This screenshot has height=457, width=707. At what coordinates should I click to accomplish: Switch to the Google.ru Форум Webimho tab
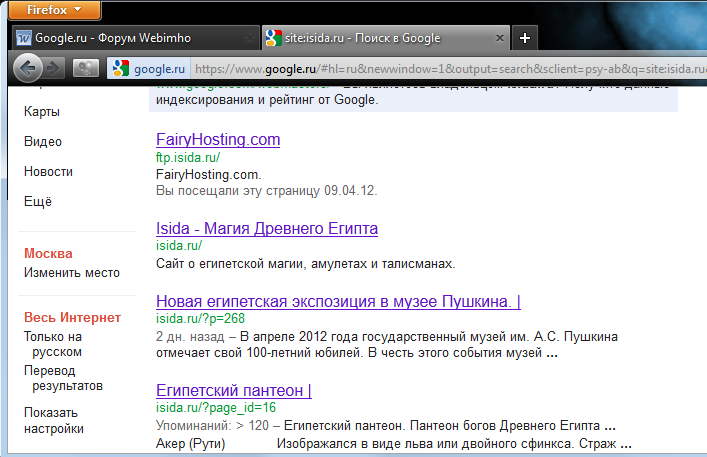click(135, 38)
